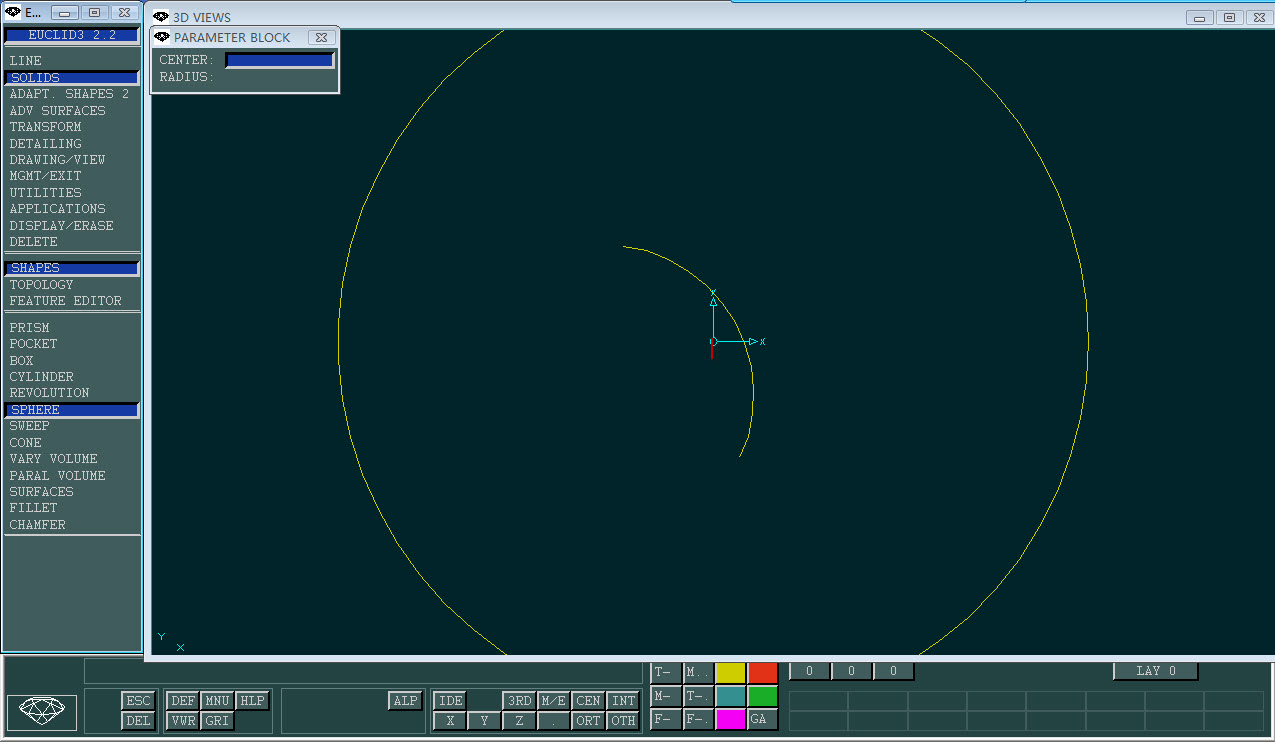Click the Y axis button
This screenshot has height=742, width=1275.
point(485,721)
